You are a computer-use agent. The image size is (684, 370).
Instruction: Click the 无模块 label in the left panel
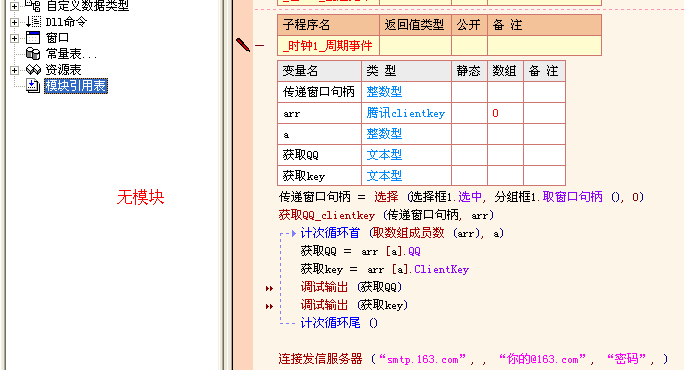click(140, 197)
